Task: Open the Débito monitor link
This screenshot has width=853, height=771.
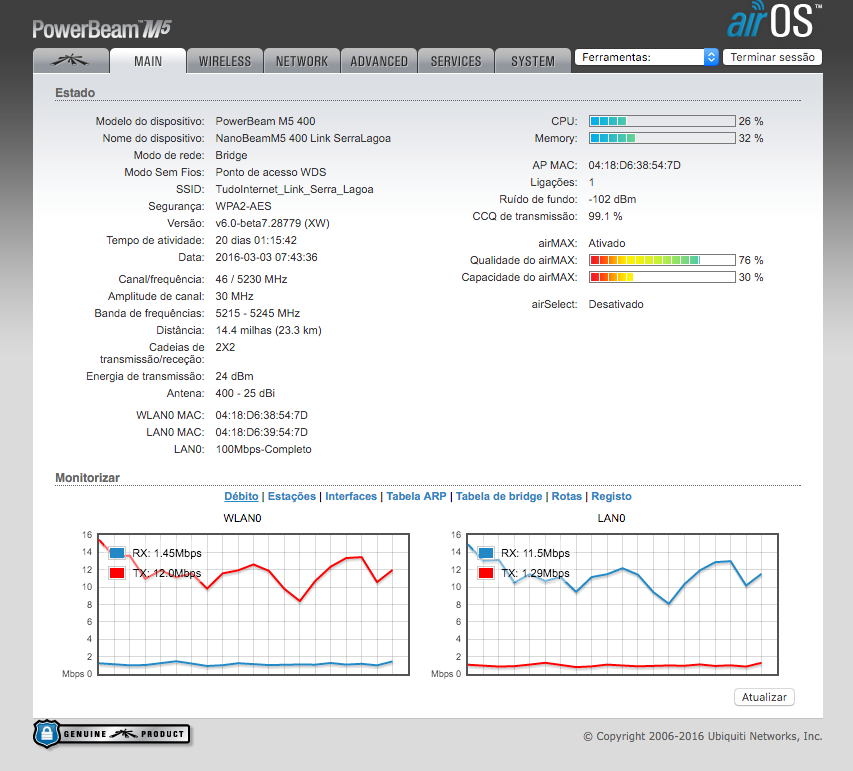Action: coord(241,496)
